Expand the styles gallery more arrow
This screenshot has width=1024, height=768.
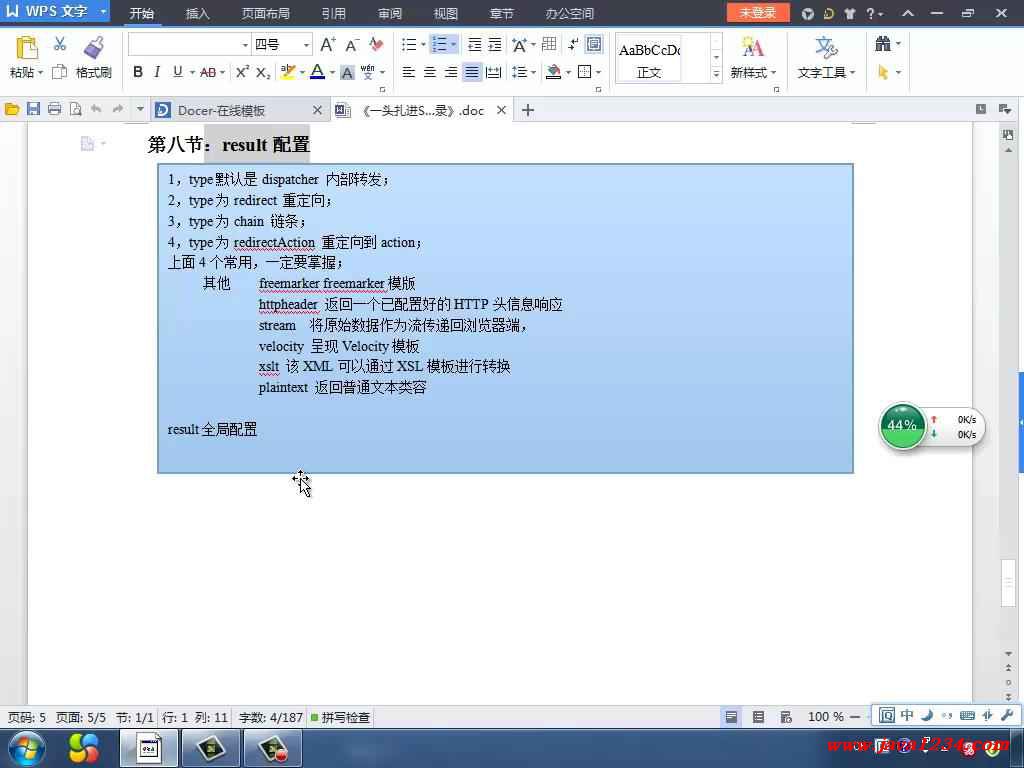click(716, 74)
